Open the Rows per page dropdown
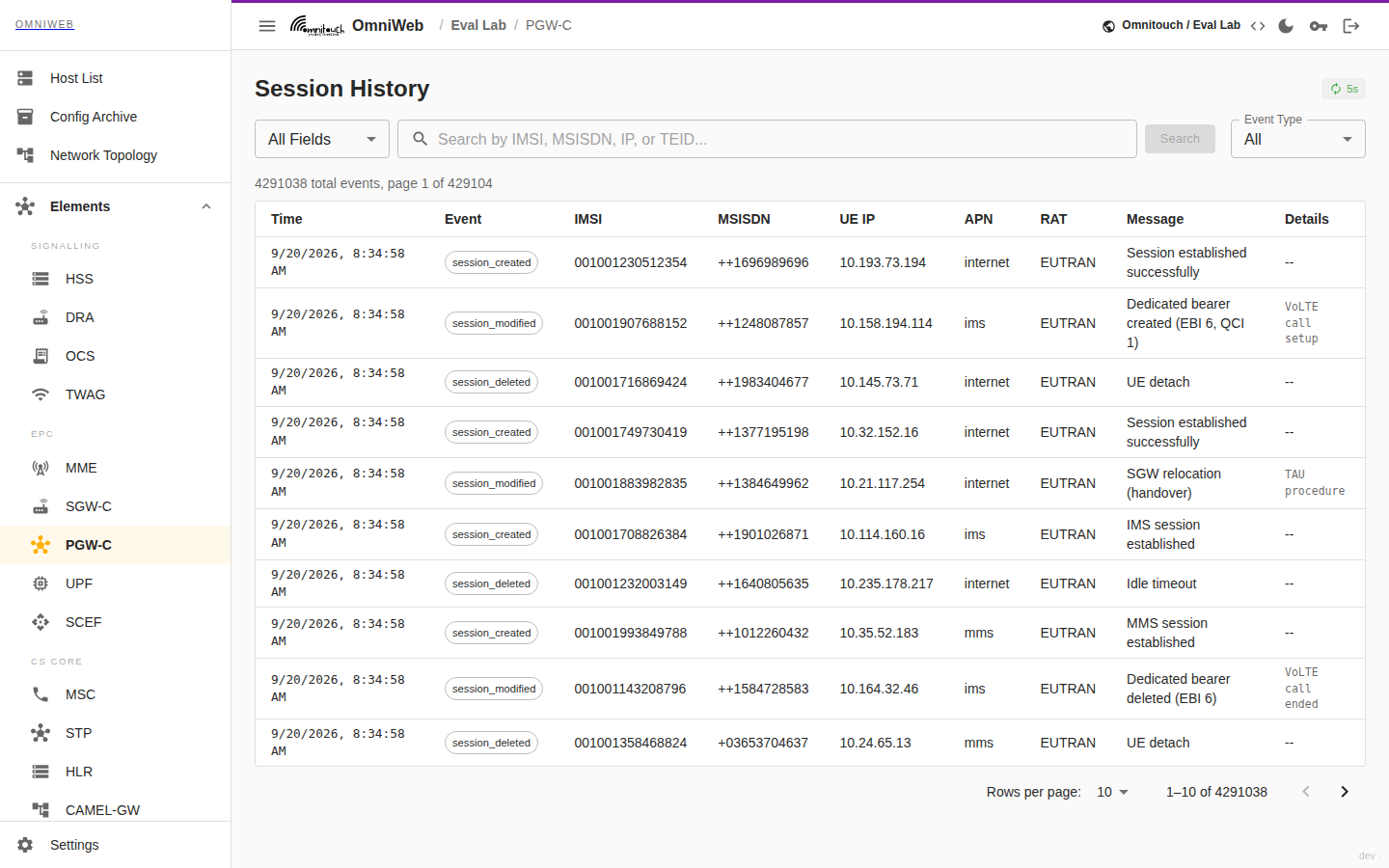The width and height of the screenshot is (1389, 868). tap(1112, 792)
